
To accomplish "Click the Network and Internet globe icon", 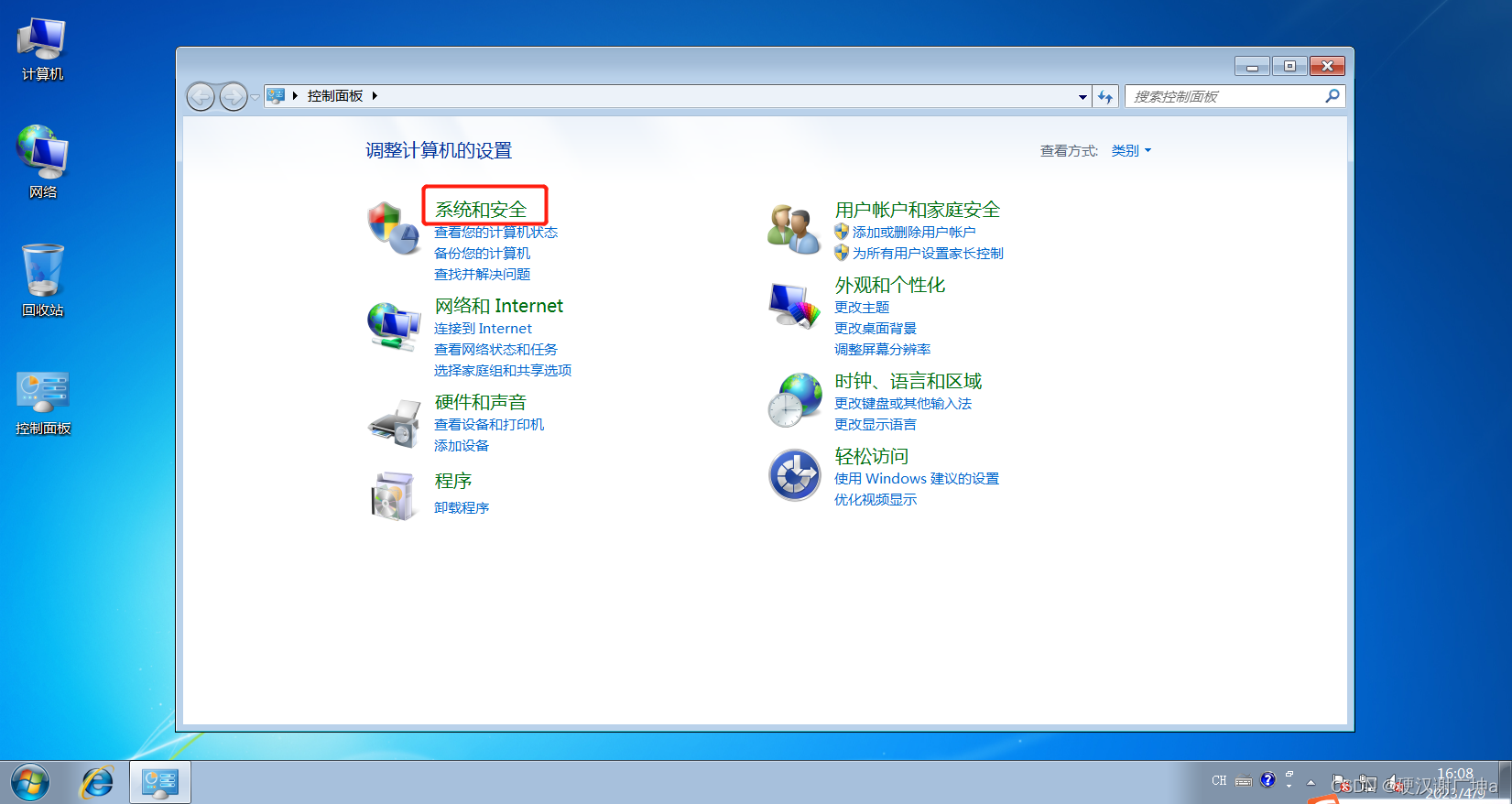I will (394, 325).
